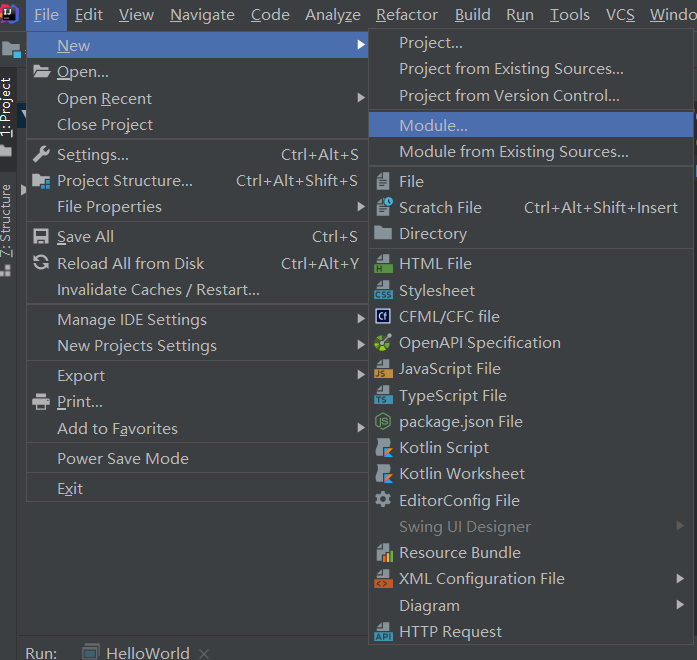This screenshot has height=660, width=697.
Task: Open the Code menu
Action: tap(270, 15)
